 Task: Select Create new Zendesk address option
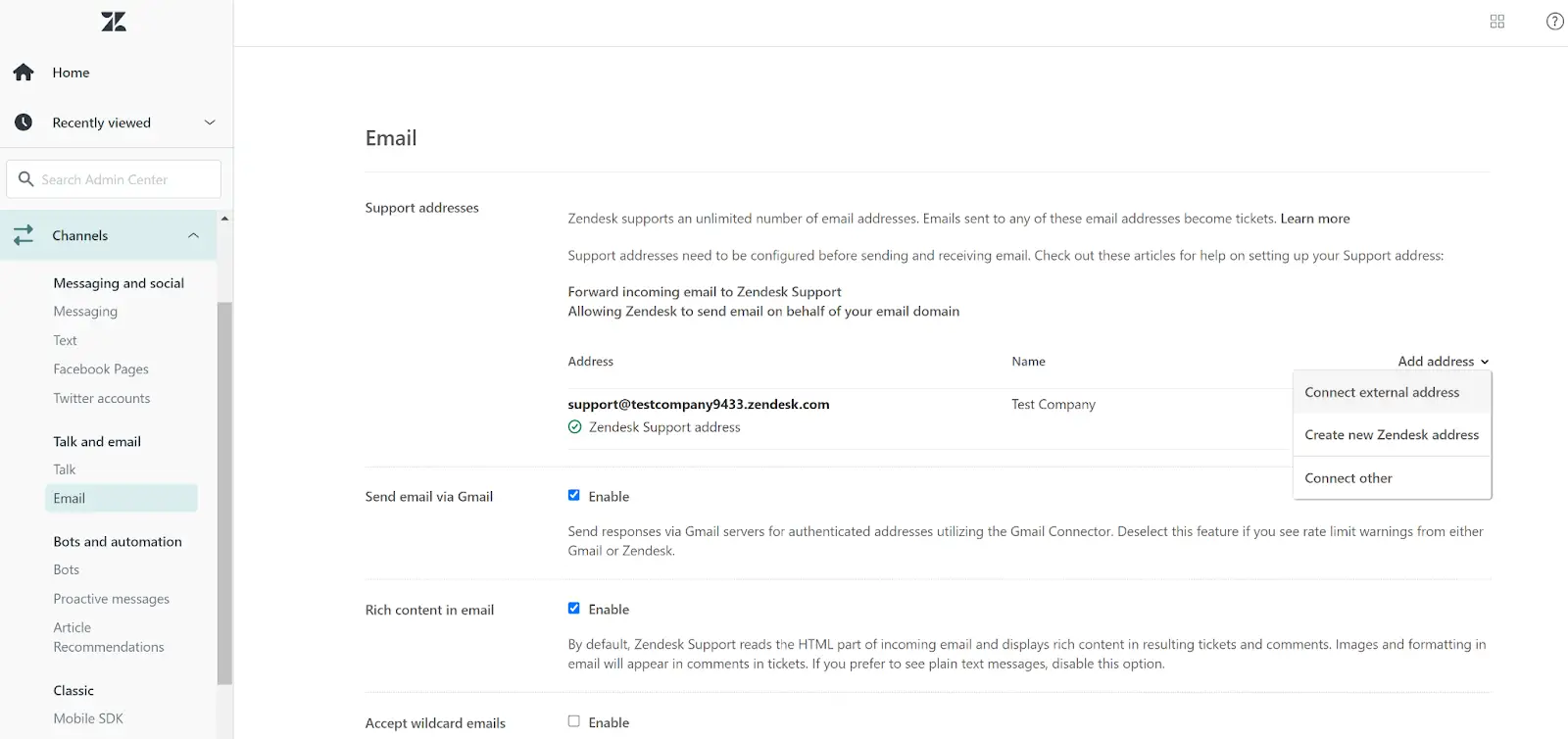coord(1391,434)
